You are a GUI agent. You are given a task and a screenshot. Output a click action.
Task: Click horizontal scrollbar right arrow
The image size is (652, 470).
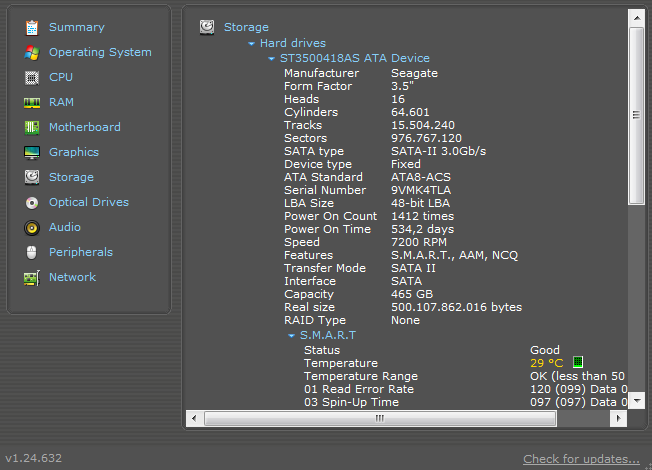(618, 418)
